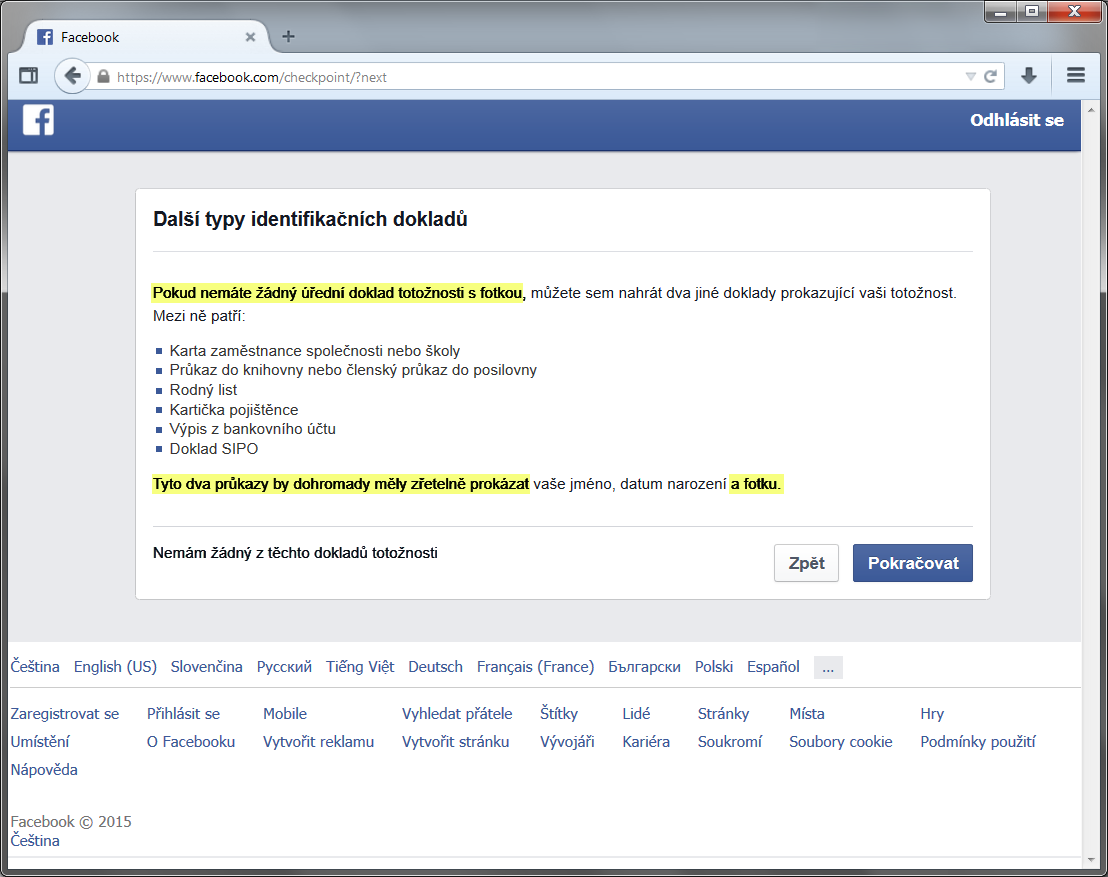
Task: Expand the address bar history dropdown arrow
Action: click(x=971, y=76)
